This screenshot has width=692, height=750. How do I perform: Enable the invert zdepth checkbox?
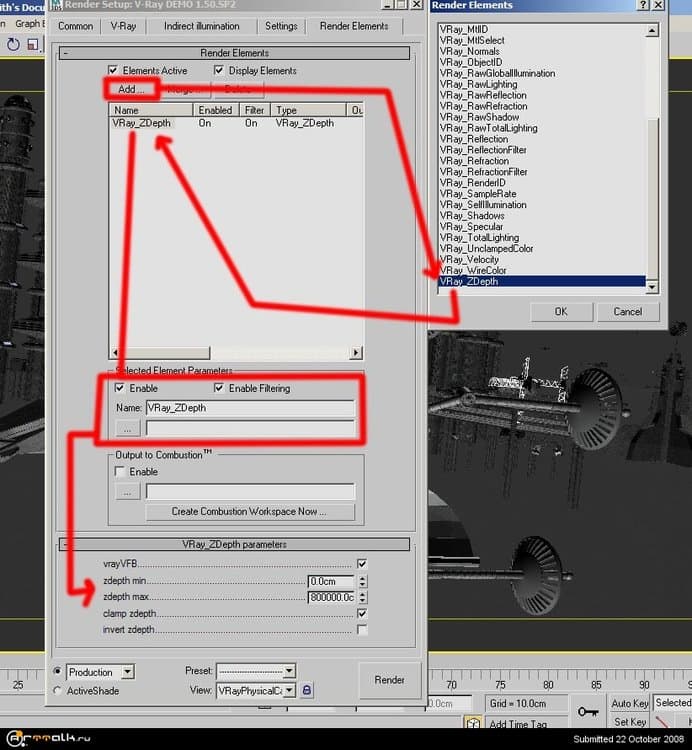click(x=362, y=630)
